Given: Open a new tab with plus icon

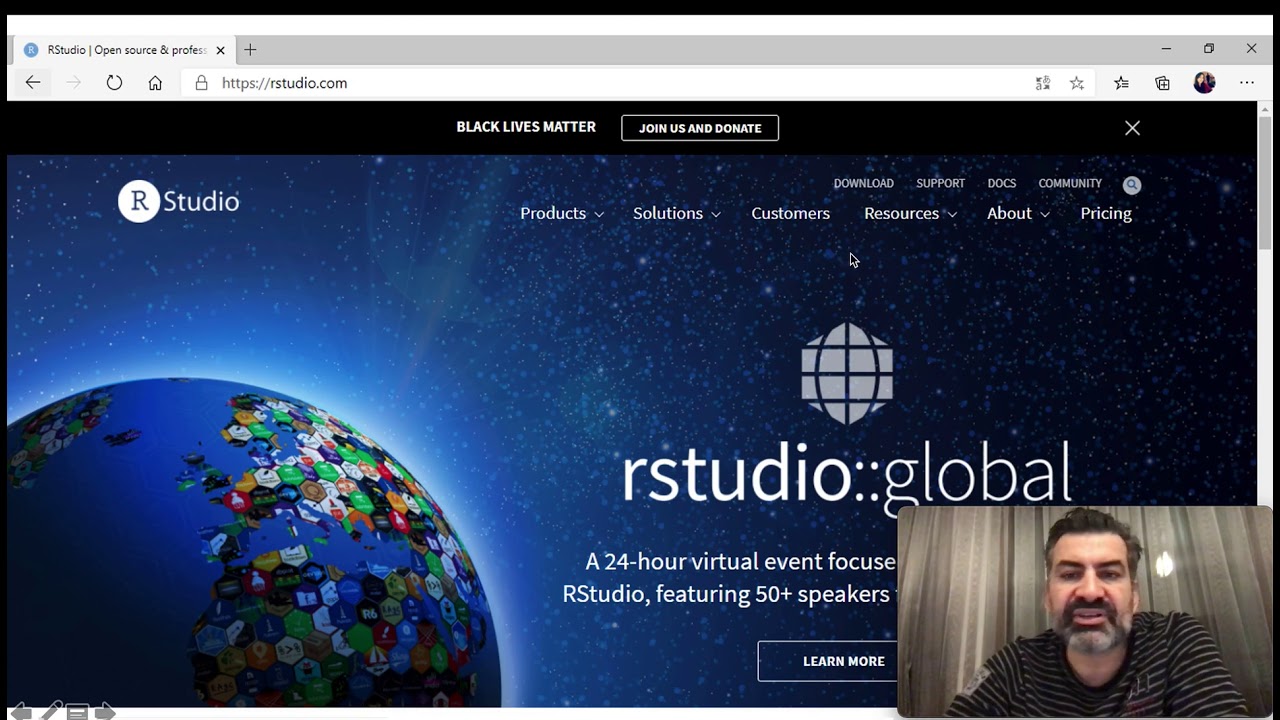Looking at the screenshot, I should pyautogui.click(x=250, y=49).
